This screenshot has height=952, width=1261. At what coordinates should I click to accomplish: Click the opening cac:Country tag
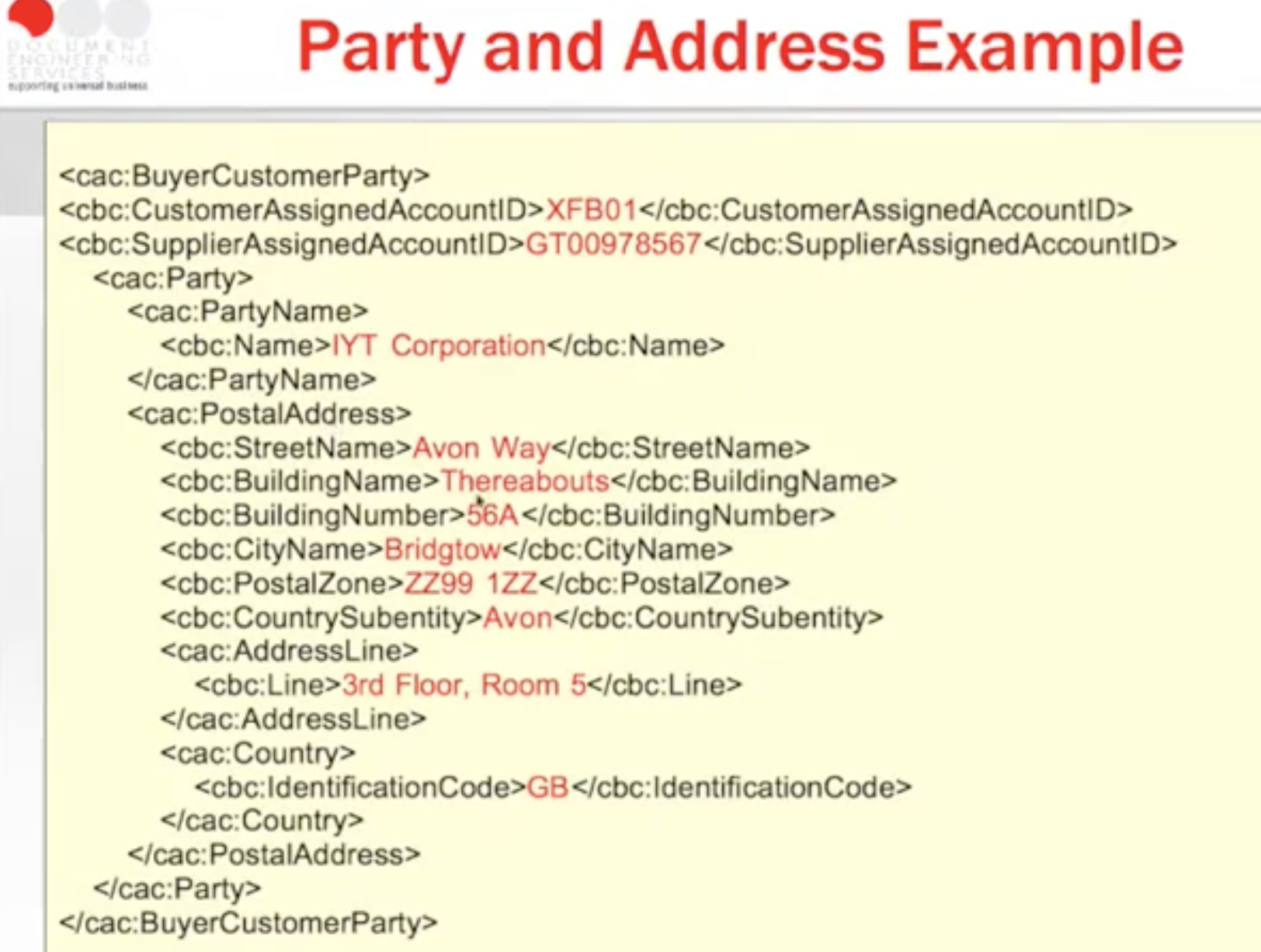(x=258, y=753)
